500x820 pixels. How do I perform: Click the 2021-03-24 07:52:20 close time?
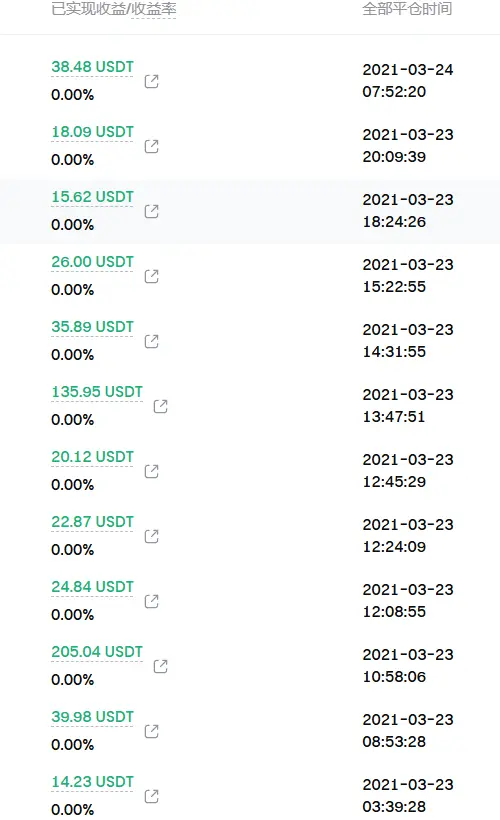(408, 81)
